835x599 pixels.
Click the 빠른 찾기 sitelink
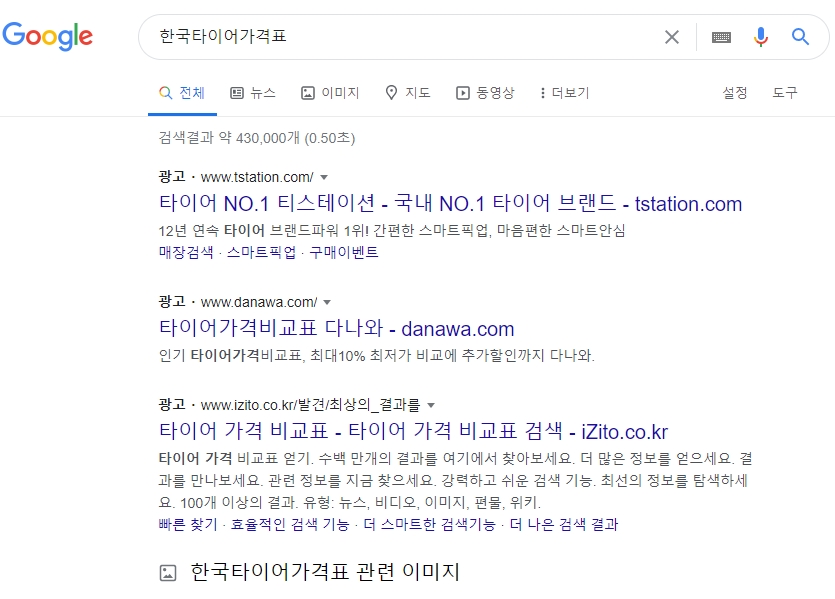(x=188, y=525)
